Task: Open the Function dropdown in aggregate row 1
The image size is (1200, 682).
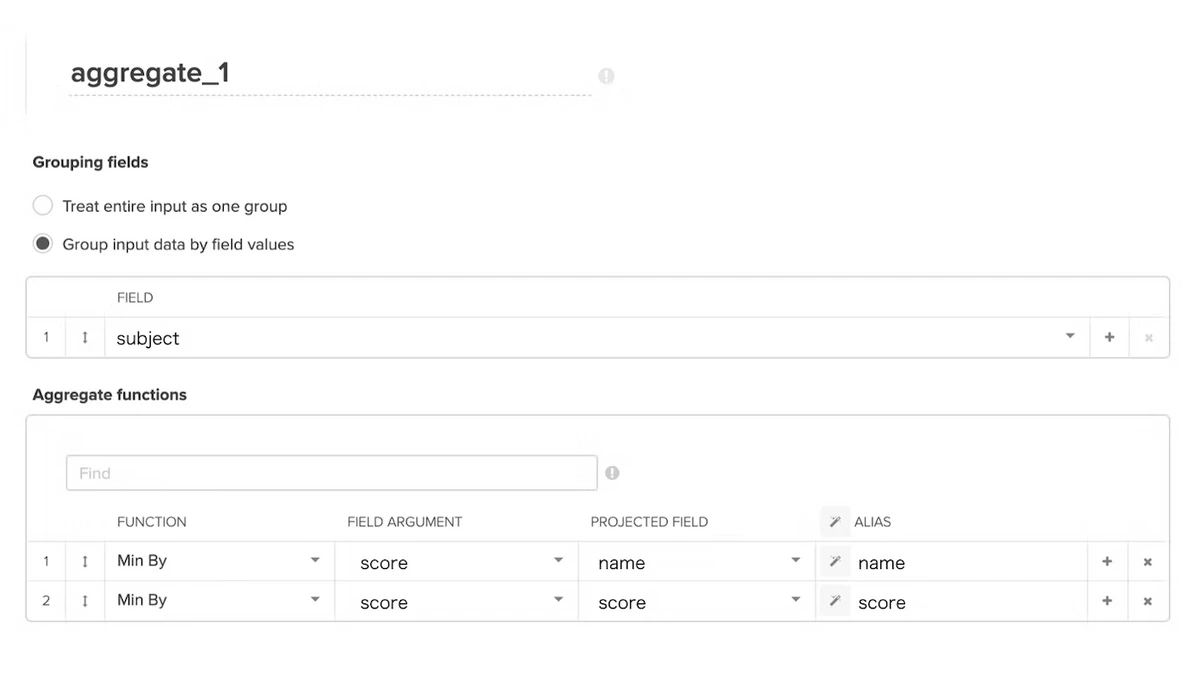Action: pyautogui.click(x=220, y=561)
